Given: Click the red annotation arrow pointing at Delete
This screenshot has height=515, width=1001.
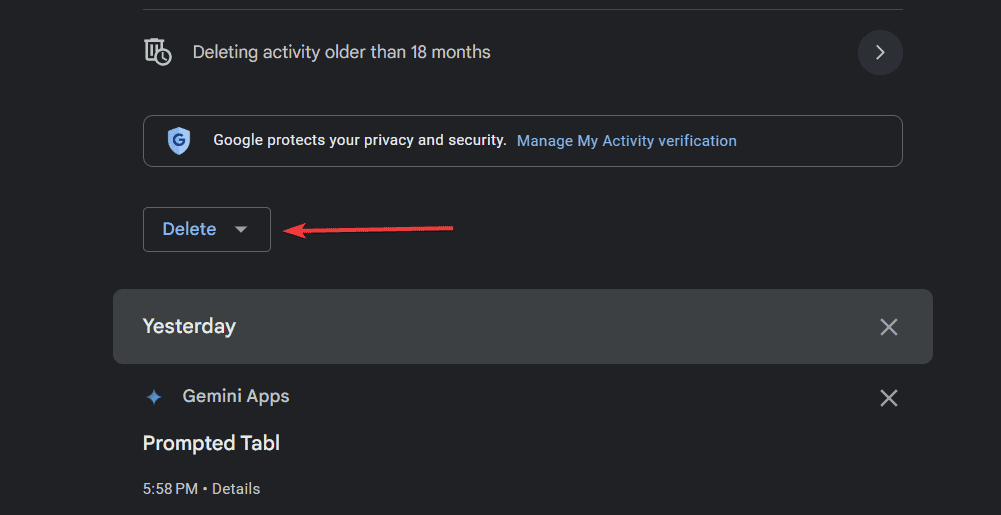Looking at the screenshot, I should tap(368, 229).
